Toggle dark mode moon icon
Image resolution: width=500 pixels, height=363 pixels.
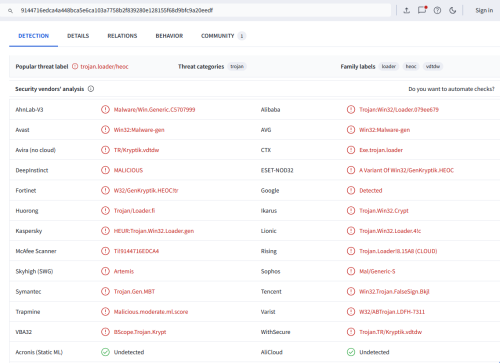click(x=452, y=10)
